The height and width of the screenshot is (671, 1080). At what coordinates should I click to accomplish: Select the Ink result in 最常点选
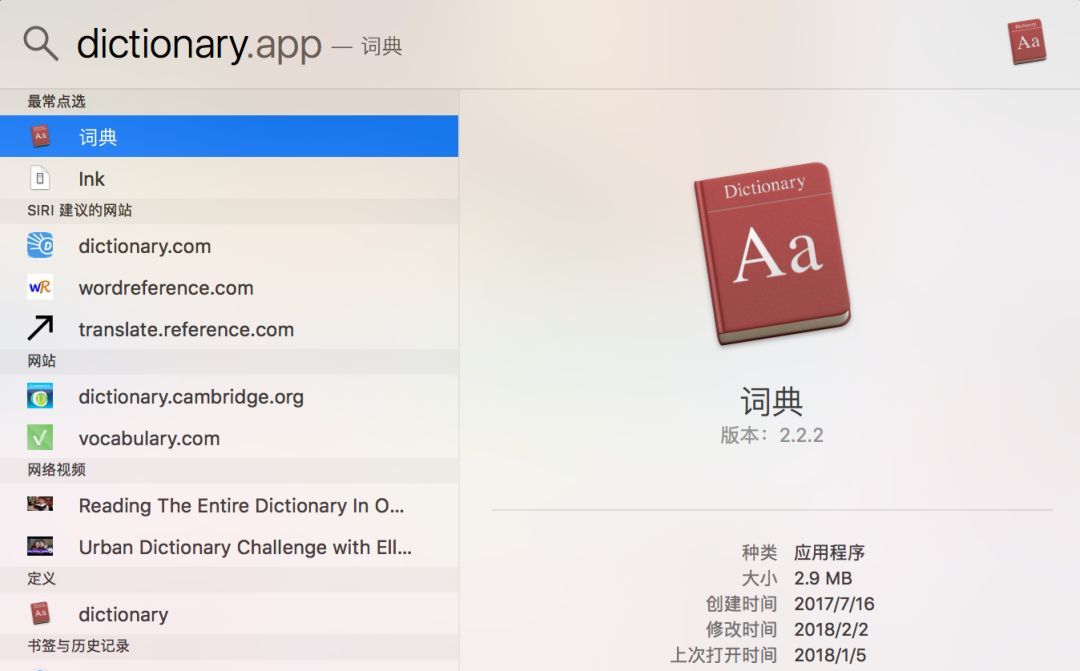pos(92,178)
